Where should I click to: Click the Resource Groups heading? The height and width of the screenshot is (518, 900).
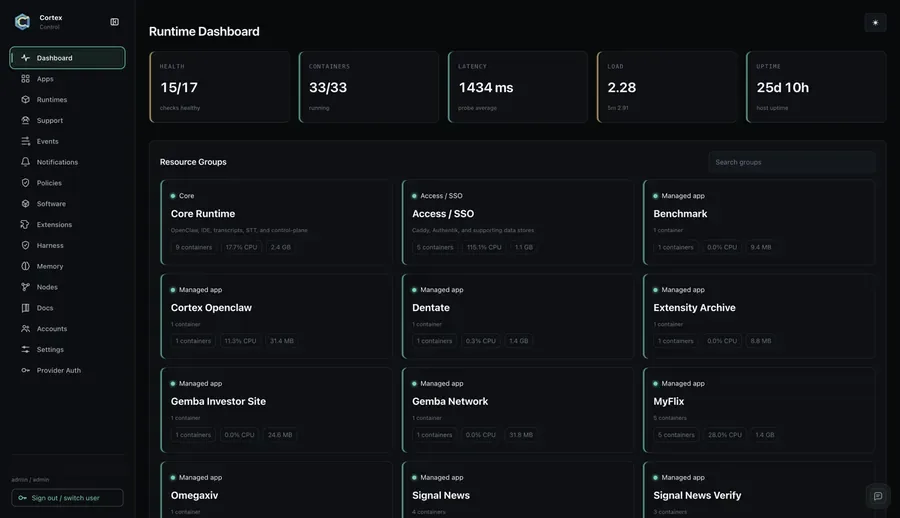coord(193,163)
